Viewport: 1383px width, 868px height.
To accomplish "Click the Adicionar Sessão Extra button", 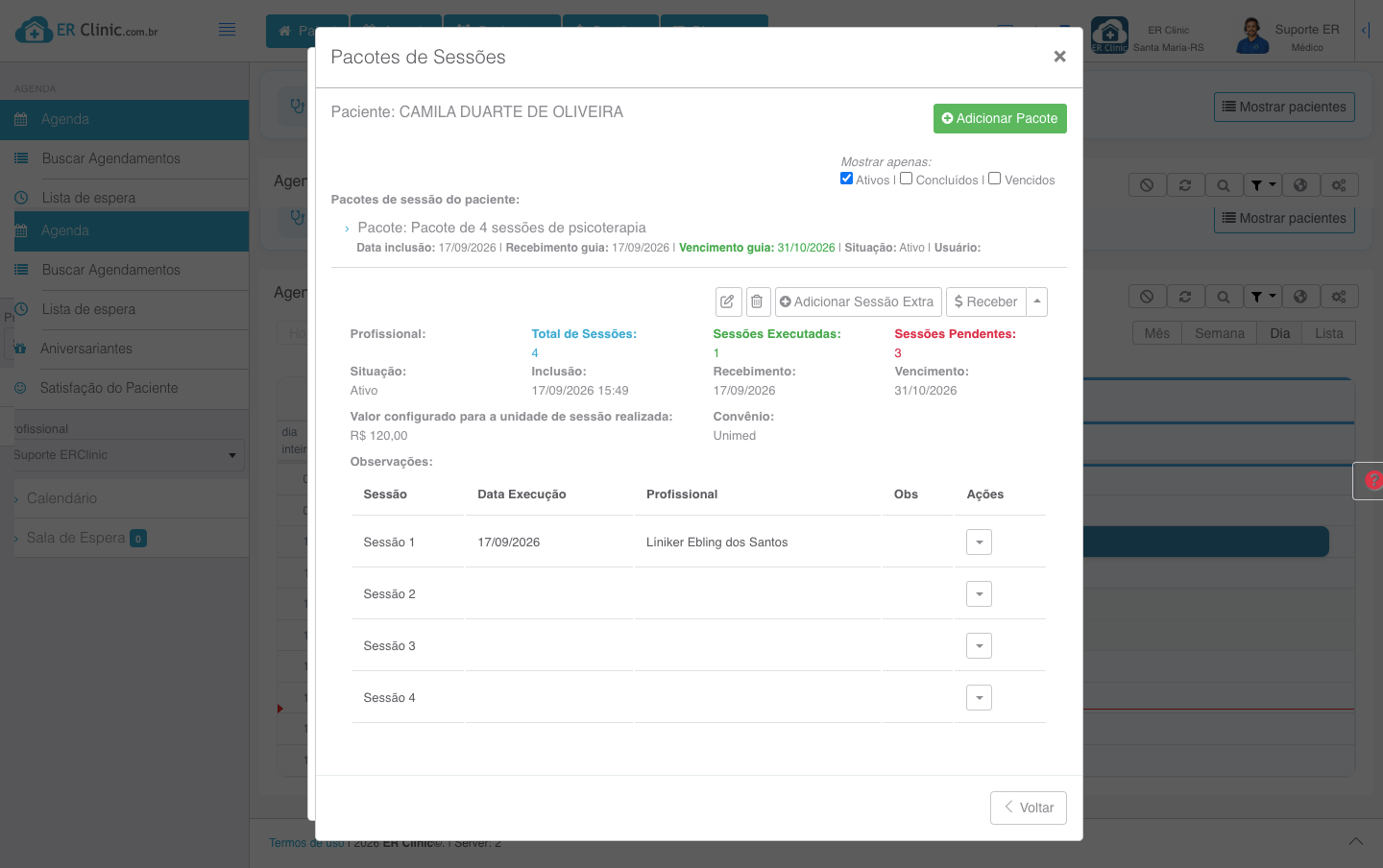I will point(858,301).
